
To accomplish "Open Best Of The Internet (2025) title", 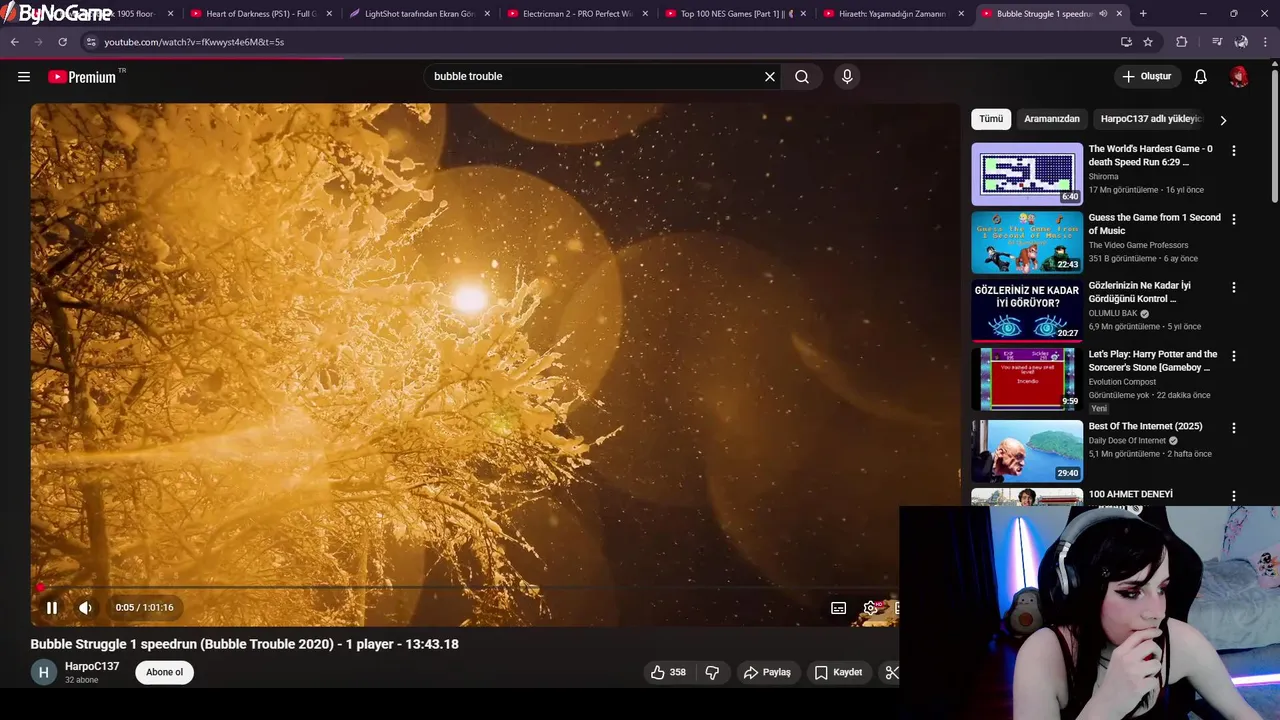I will click(x=1145, y=426).
